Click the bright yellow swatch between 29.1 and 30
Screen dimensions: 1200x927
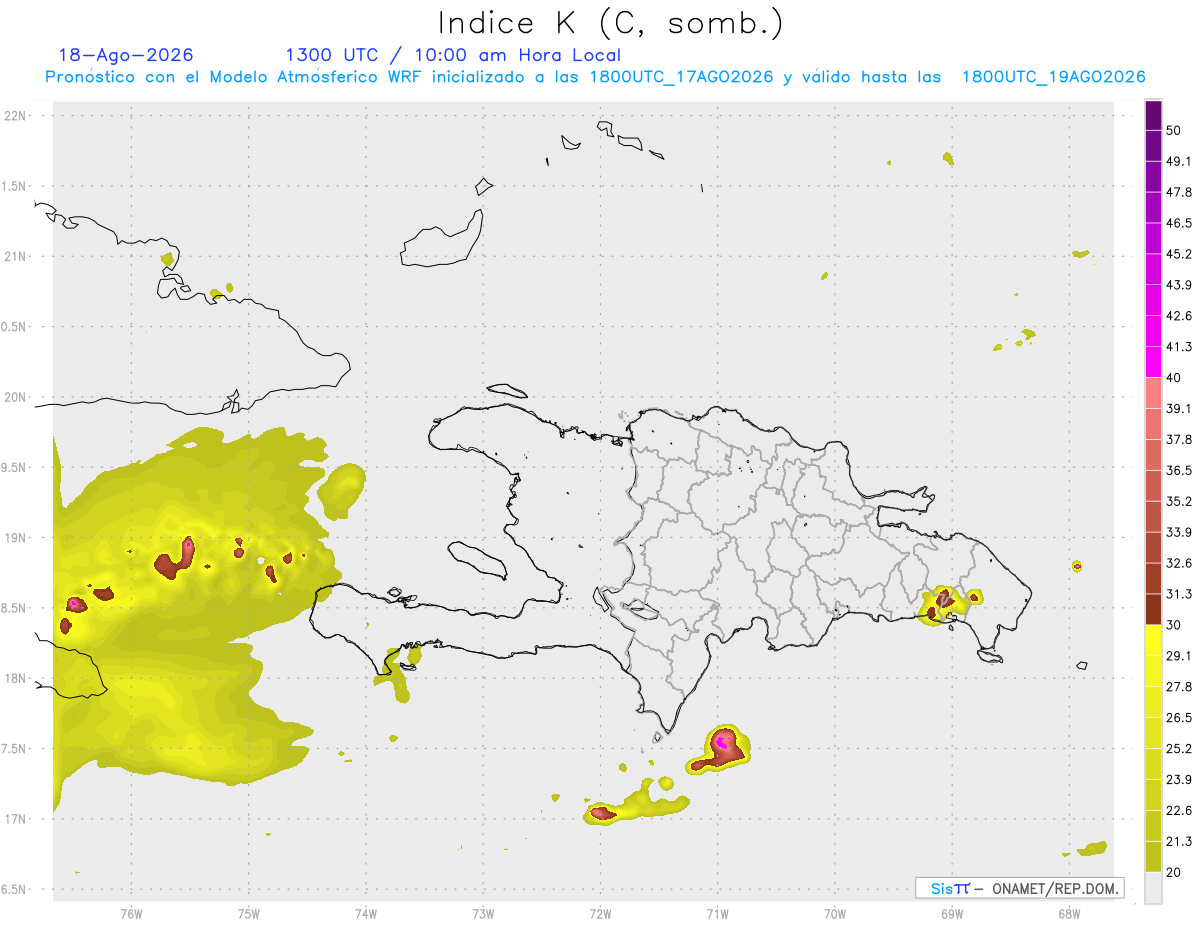[x=1153, y=641]
